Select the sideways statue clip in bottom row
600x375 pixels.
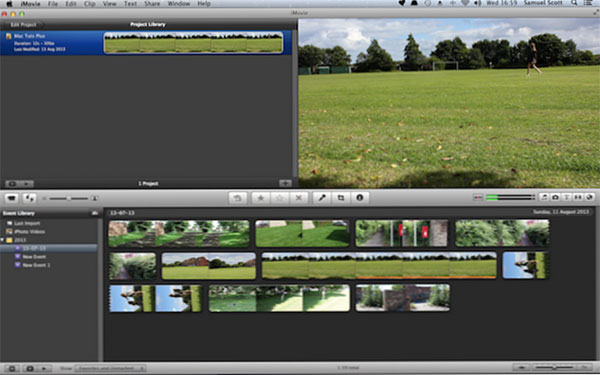click(x=156, y=298)
